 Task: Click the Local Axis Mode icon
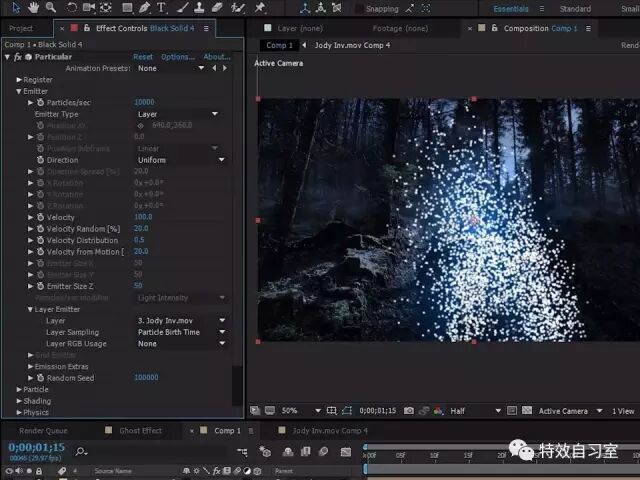point(305,8)
